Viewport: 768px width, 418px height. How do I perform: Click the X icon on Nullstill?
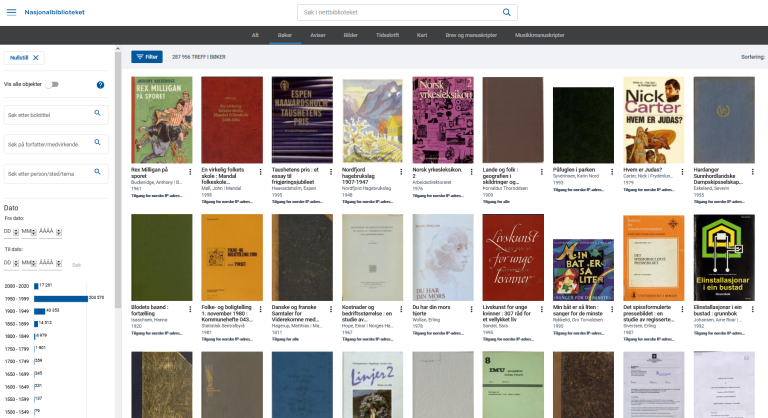(36, 58)
